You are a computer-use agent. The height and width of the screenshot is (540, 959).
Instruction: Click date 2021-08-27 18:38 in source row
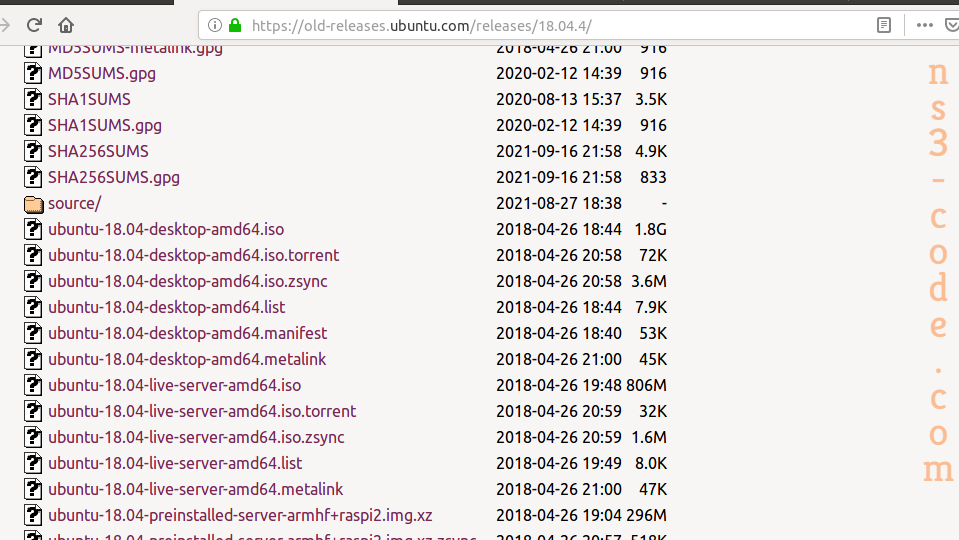tap(558, 203)
